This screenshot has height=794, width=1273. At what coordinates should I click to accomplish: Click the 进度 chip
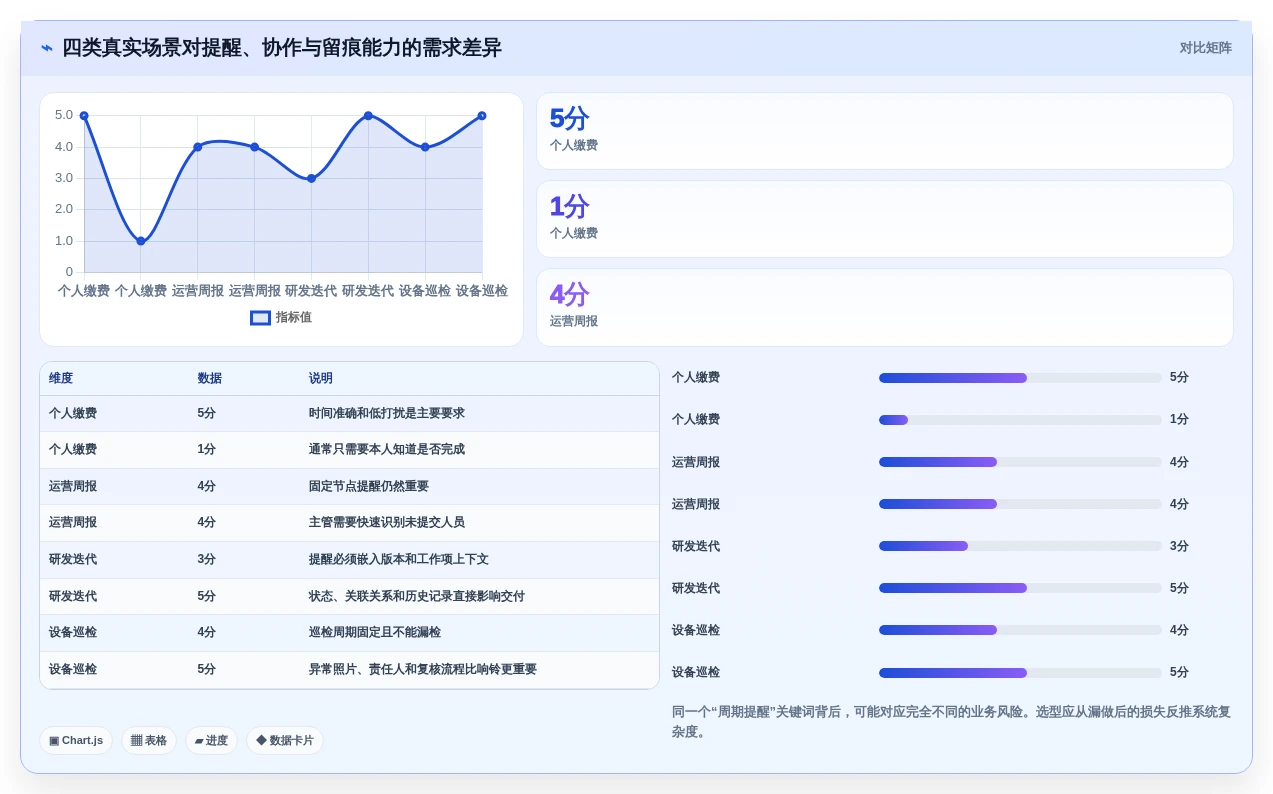[211, 740]
